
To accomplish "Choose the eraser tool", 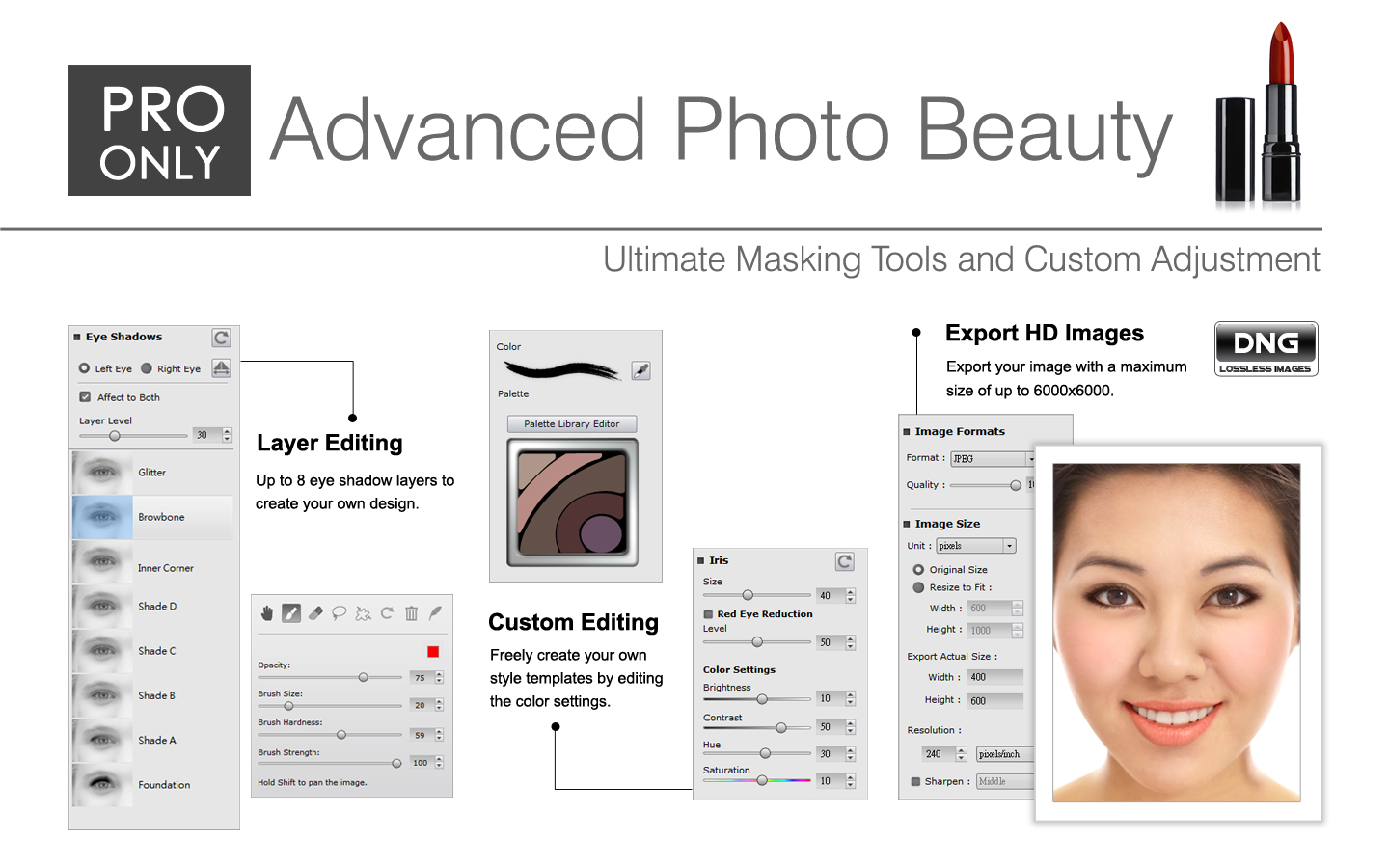I will tap(315, 613).
